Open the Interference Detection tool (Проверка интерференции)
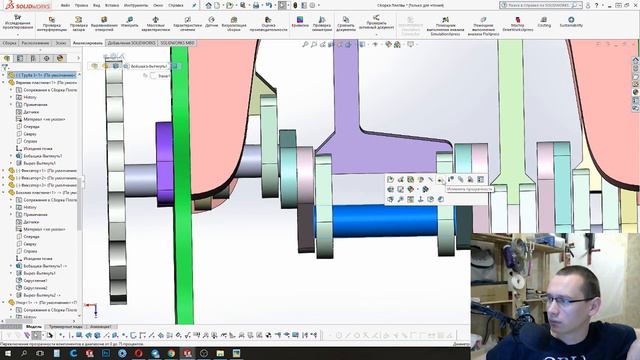Image resolution: width=640 pixels, height=360 pixels. tap(52, 24)
